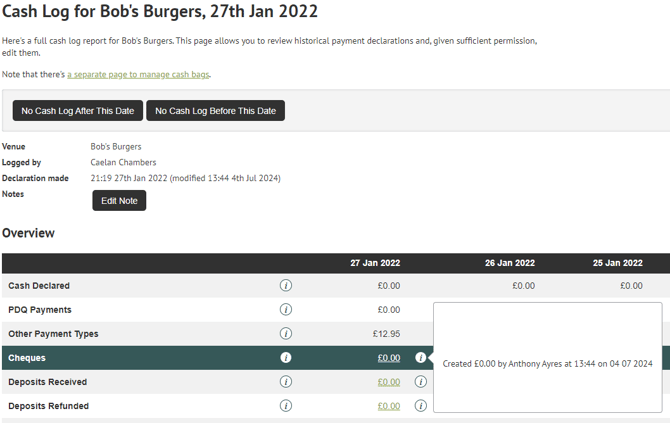Click the Created £0.00 by Anthony Ayres tooltip text
The image size is (670, 423).
pyautogui.click(x=547, y=364)
